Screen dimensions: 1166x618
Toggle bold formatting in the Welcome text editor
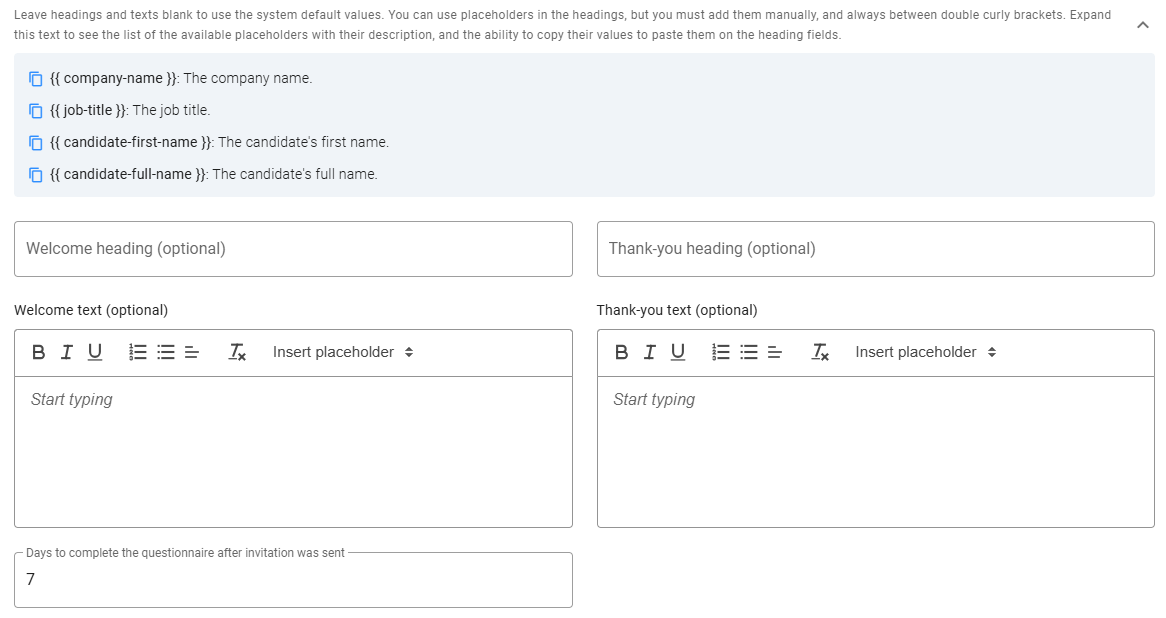(38, 352)
